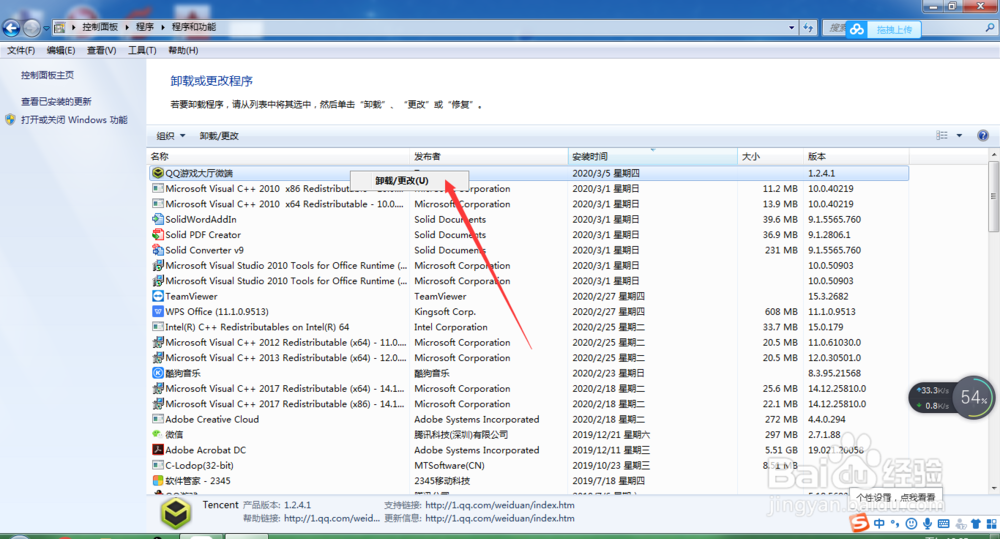
Task: Select the Solid Converter v9 icon
Action: 158,249
